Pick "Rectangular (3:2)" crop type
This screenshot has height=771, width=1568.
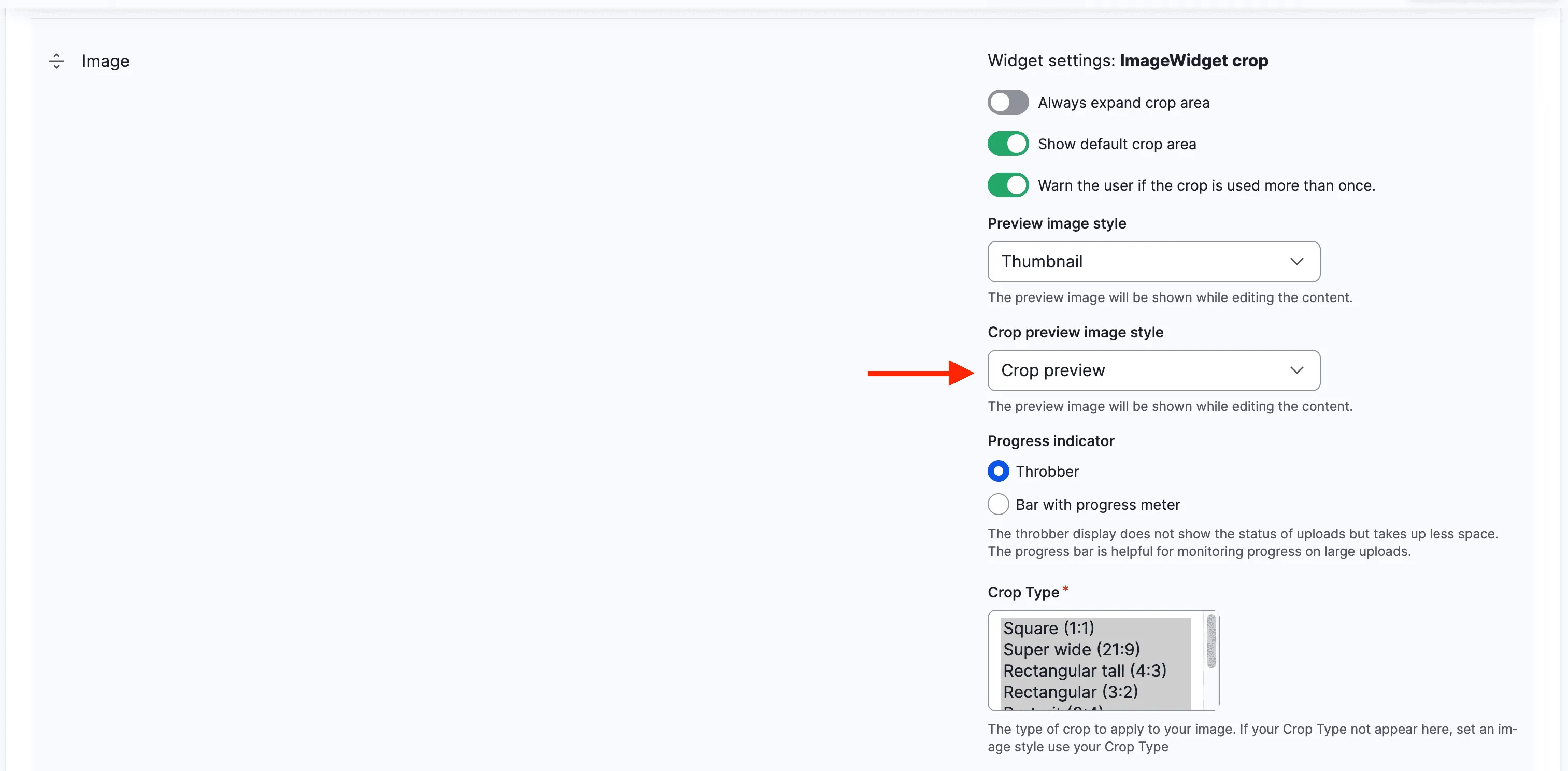[1070, 691]
